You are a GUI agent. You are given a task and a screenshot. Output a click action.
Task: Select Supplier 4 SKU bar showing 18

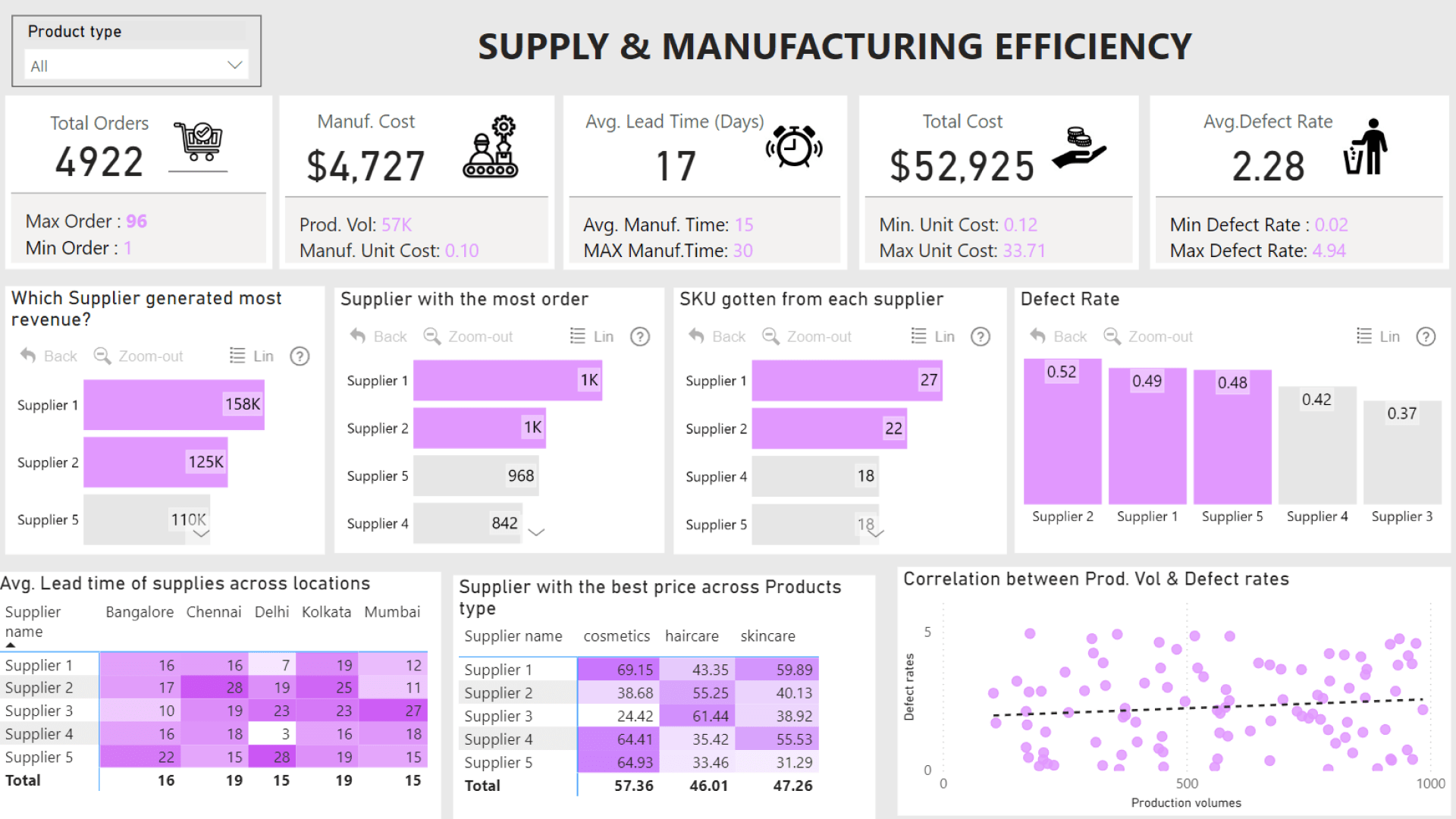point(815,476)
